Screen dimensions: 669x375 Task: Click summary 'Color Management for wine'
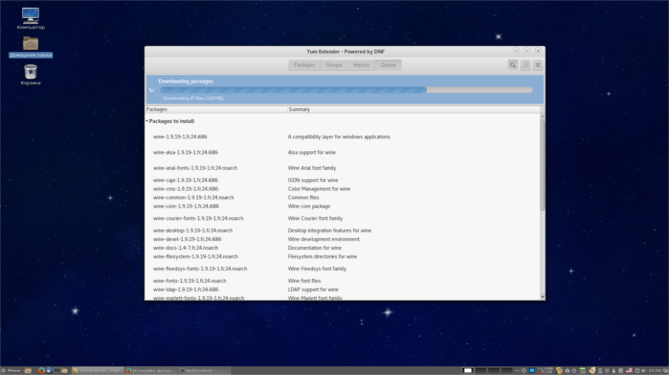pos(319,189)
